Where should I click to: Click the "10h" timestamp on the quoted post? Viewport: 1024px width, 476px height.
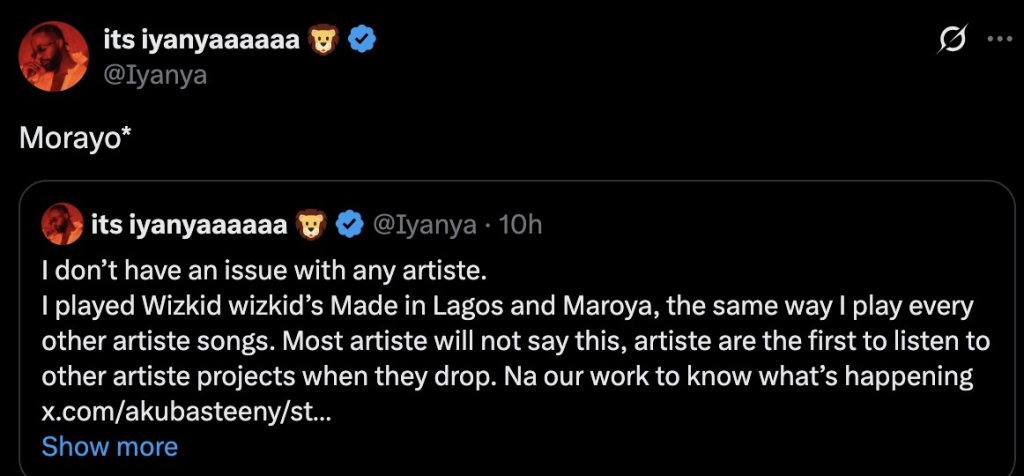(520, 225)
